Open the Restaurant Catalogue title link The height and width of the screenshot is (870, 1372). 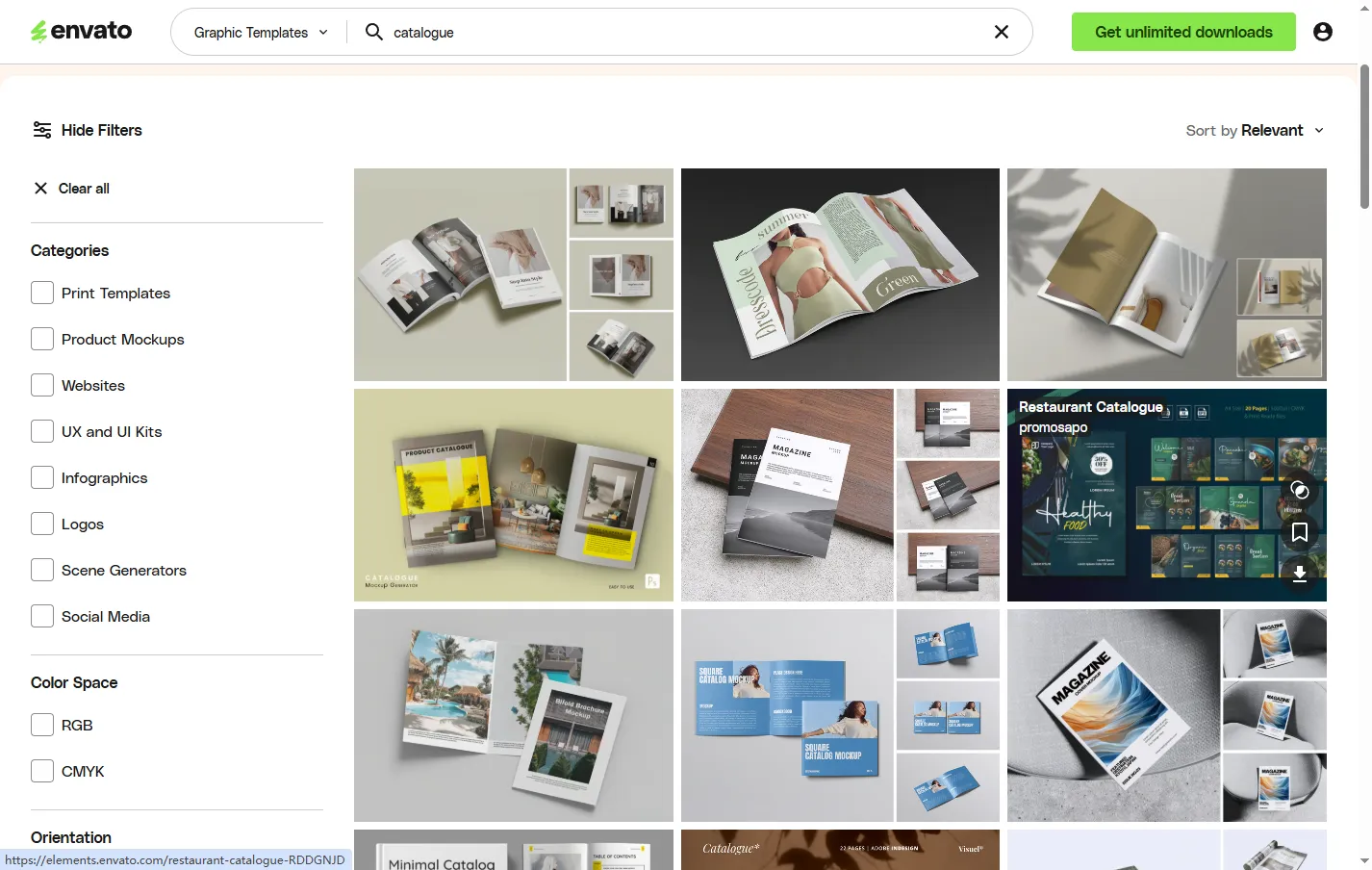click(x=1090, y=407)
